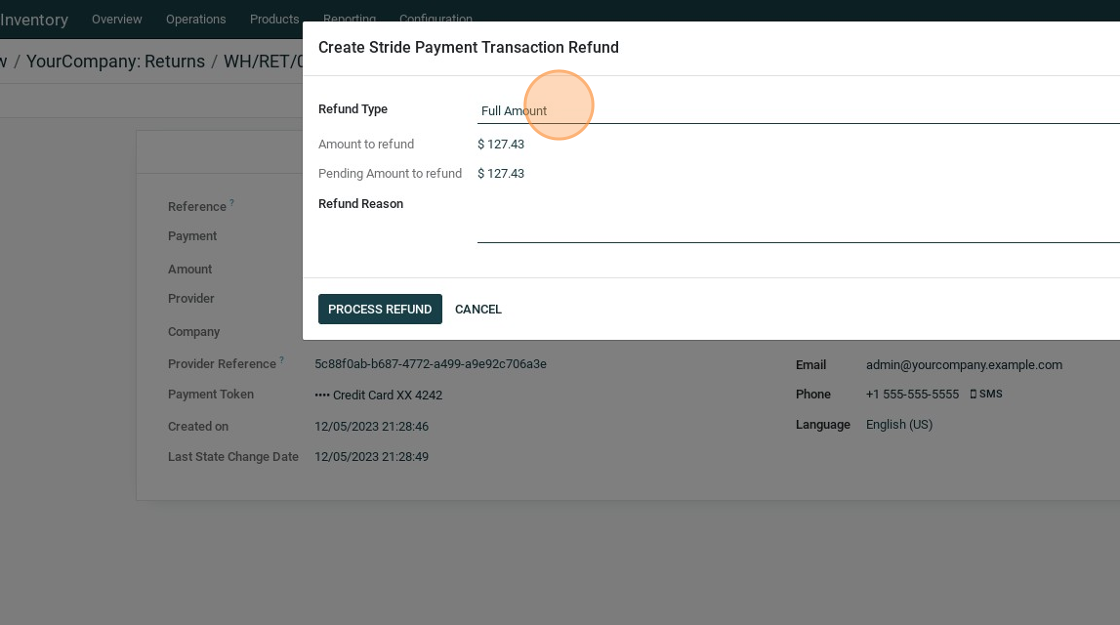Click the Inventory app title
This screenshot has width=1120, height=625.
[x=34, y=19]
